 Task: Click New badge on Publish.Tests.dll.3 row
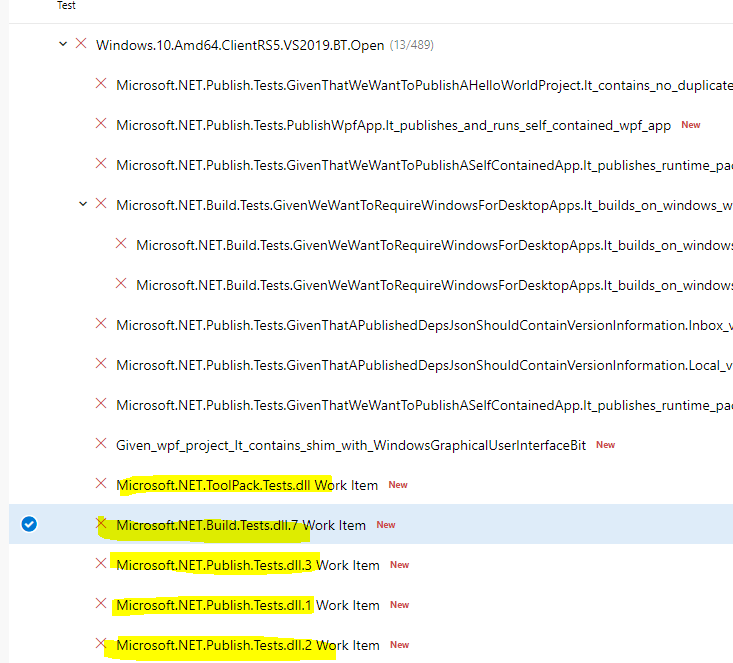coord(399,565)
